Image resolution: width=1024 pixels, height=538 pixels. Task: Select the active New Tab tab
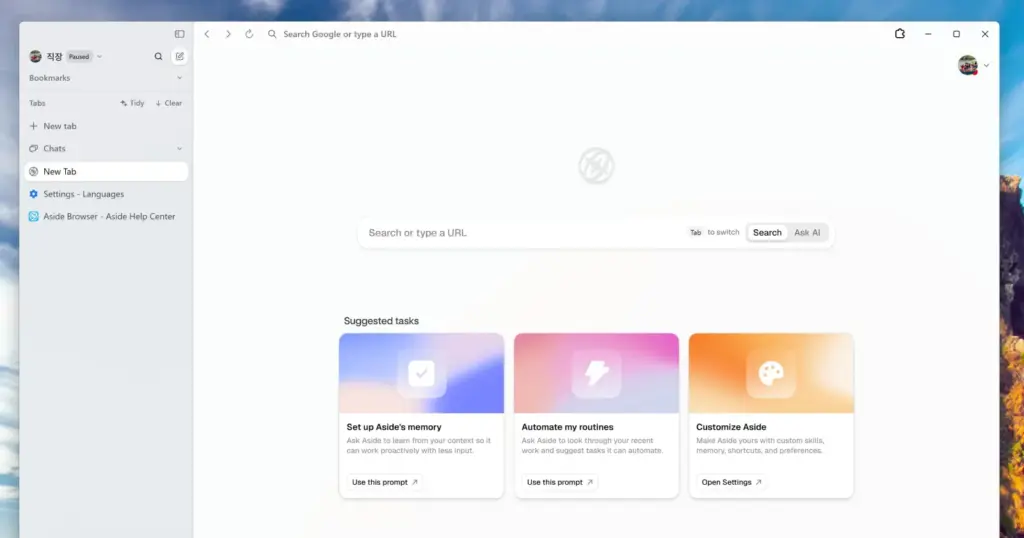point(106,172)
